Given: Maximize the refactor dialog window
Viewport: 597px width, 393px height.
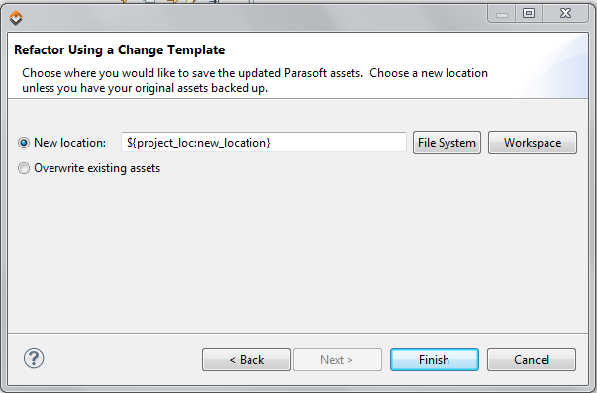Looking at the screenshot, I should point(529,14).
